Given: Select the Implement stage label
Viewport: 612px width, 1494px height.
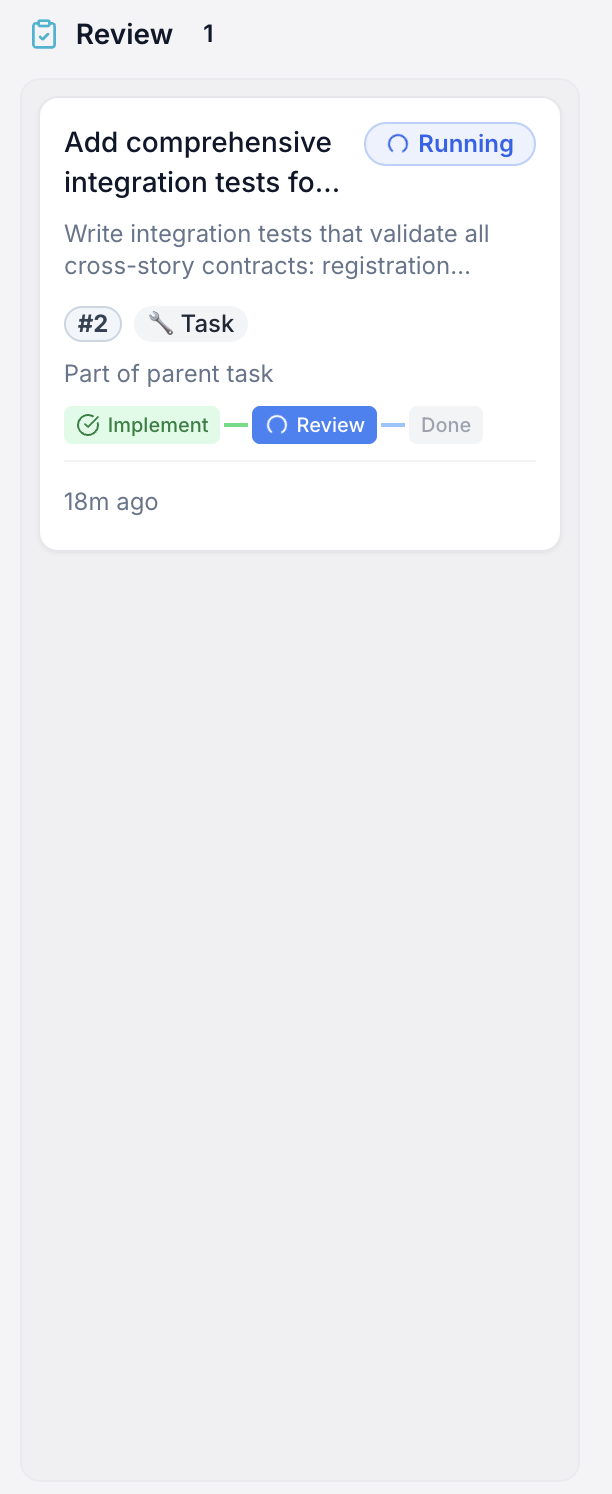Looking at the screenshot, I should 158,425.
